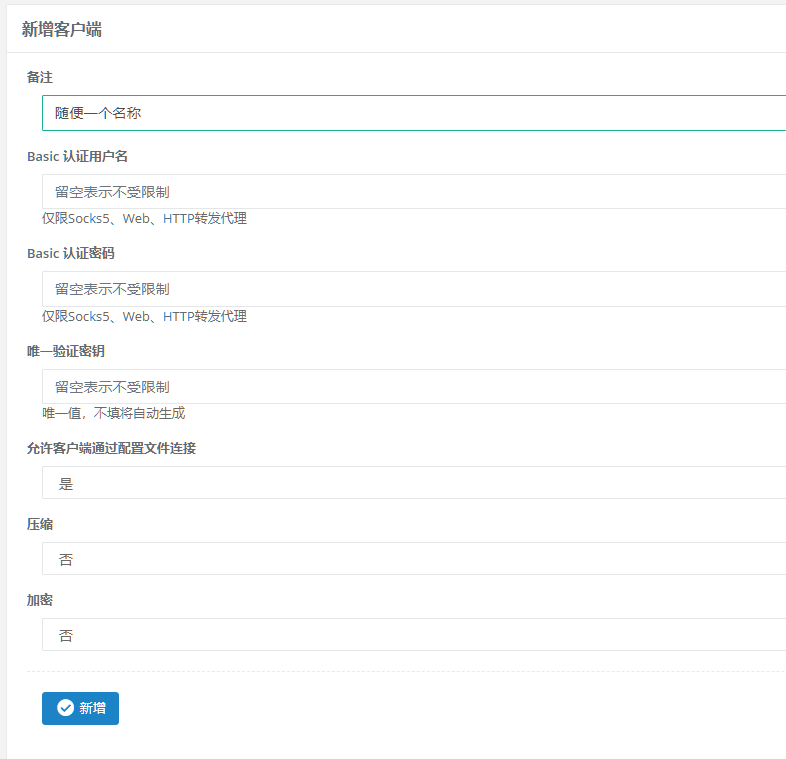Click the Basic 认证用户名 label
Image resolution: width=786 pixels, height=759 pixels.
[77, 156]
